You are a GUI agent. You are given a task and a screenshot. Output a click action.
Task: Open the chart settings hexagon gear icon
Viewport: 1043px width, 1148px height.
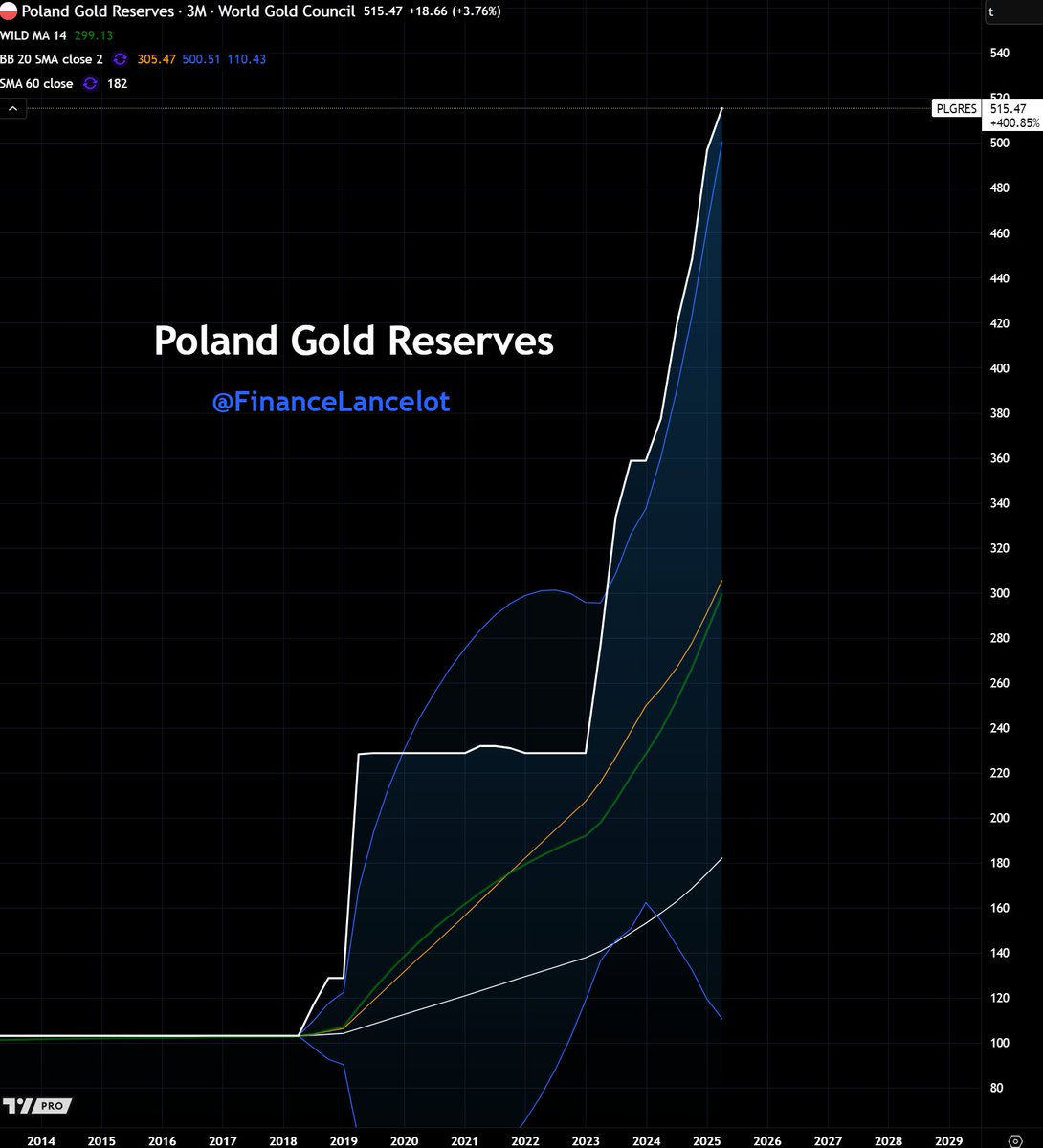(1015, 1141)
